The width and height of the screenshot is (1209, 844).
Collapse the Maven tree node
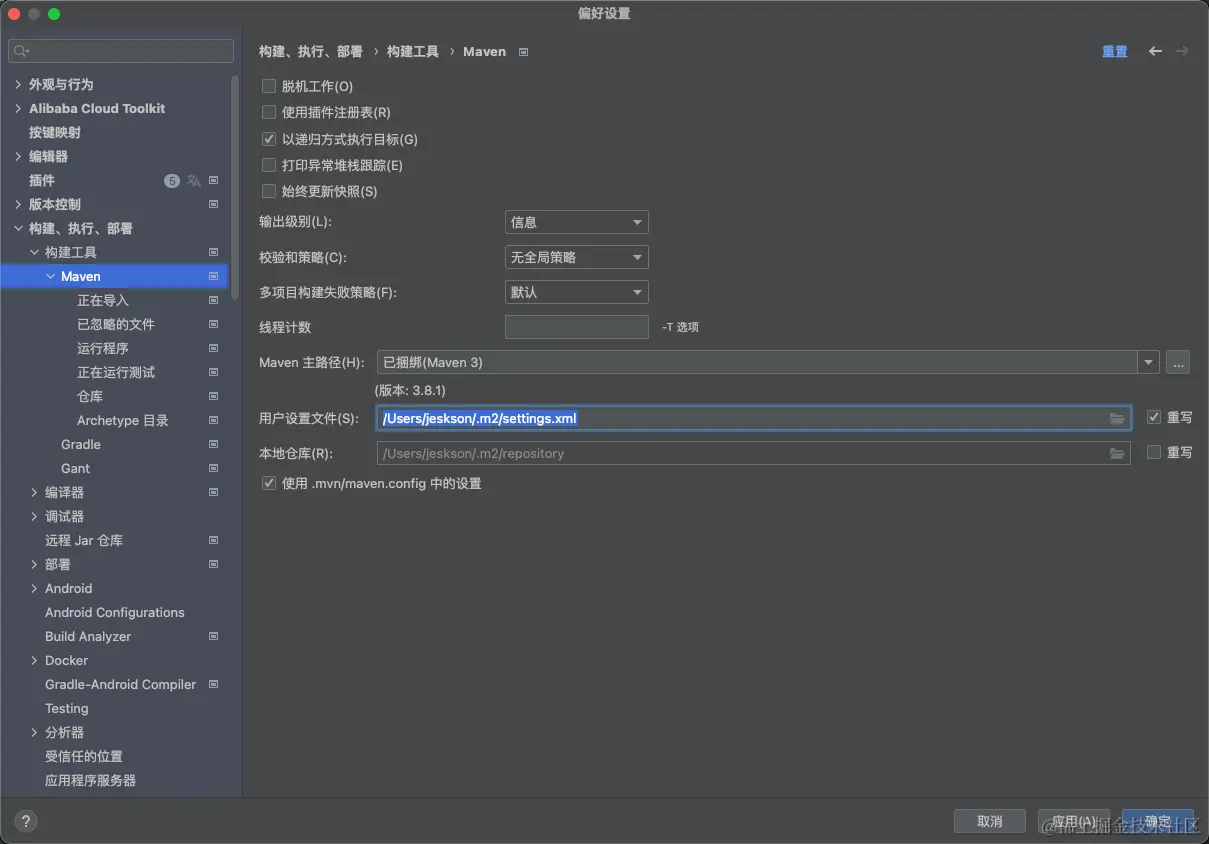click(x=50, y=277)
